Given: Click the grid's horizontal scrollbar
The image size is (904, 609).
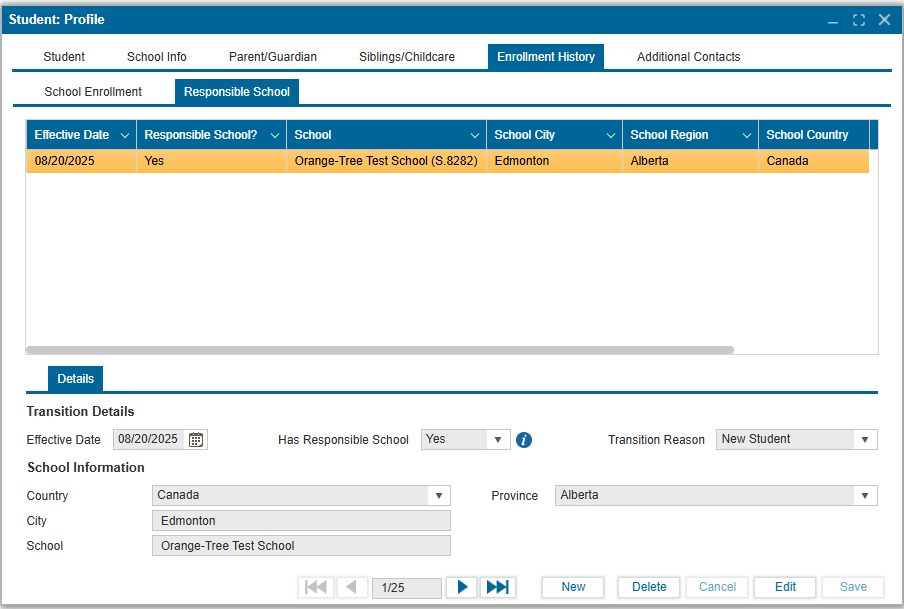Looking at the screenshot, I should coord(380,350).
